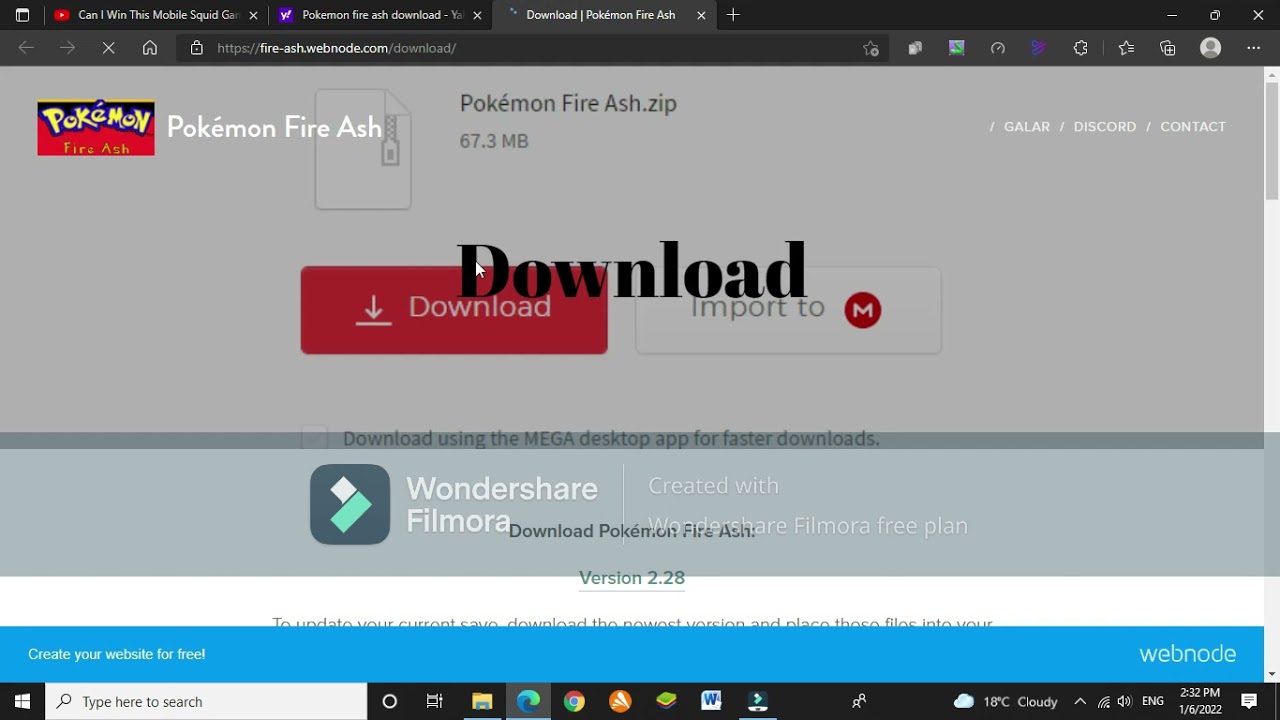Open the CONTACT page
This screenshot has height=720, width=1280.
coord(1193,127)
